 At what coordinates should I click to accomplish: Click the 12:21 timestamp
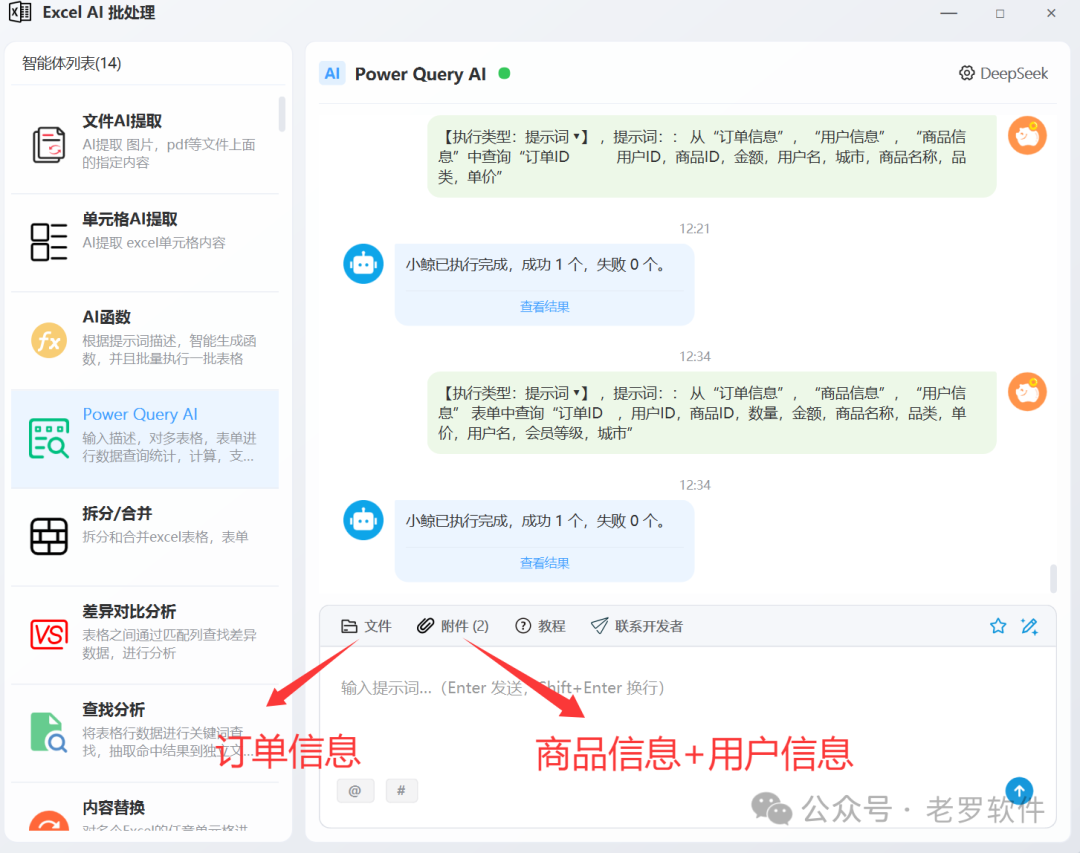[694, 229]
